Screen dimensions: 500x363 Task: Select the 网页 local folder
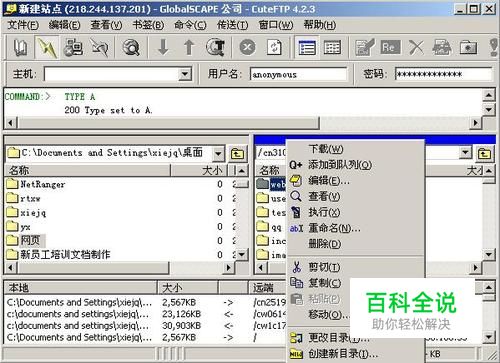pos(26,240)
